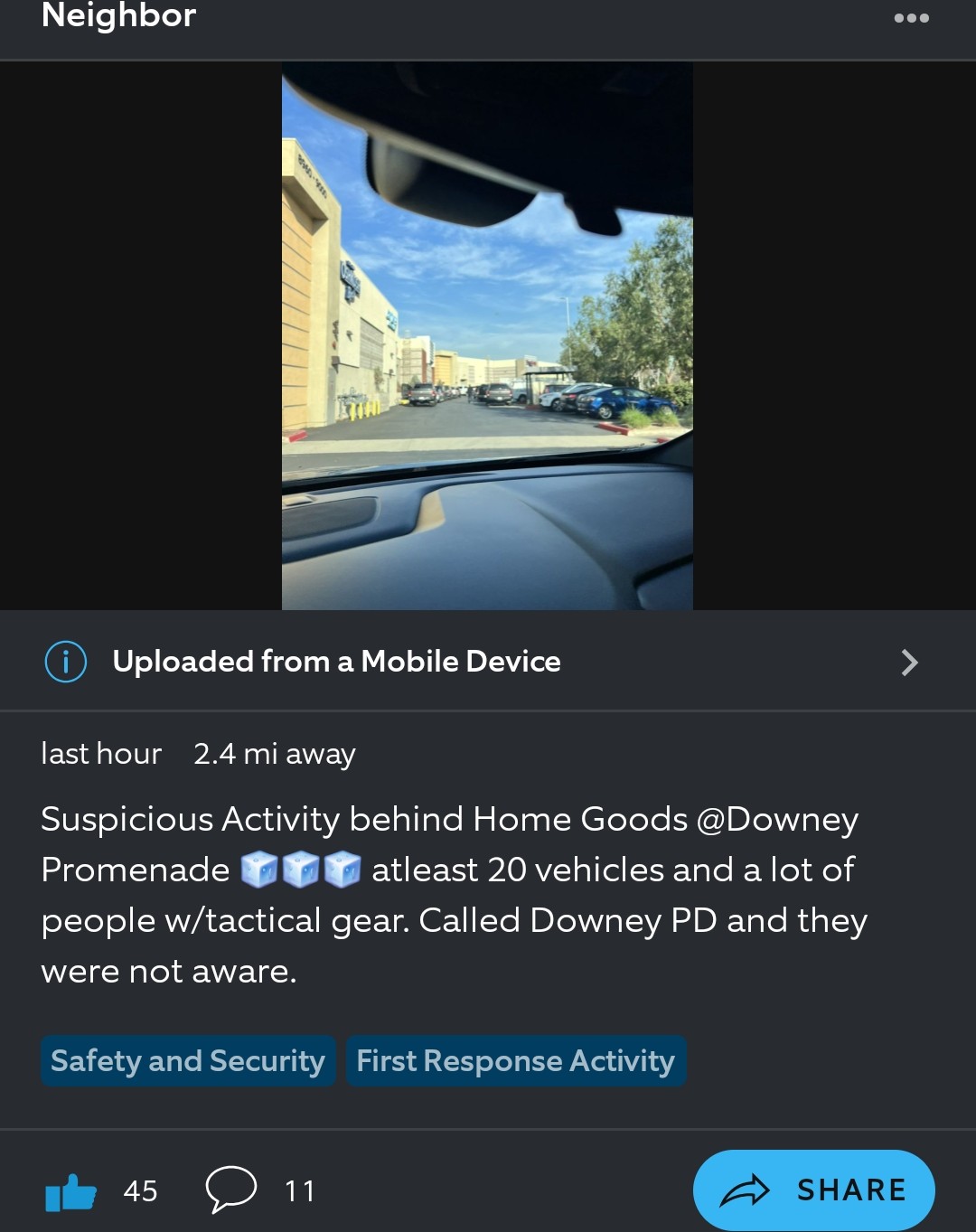Tap the share arrow icon
This screenshot has height=1232, width=976.
tap(744, 1191)
